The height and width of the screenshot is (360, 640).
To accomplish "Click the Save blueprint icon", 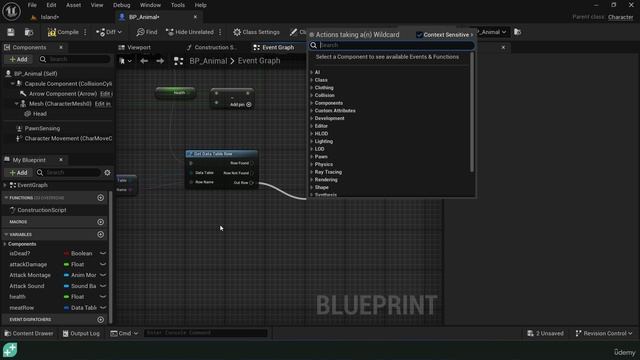I will point(11,32).
